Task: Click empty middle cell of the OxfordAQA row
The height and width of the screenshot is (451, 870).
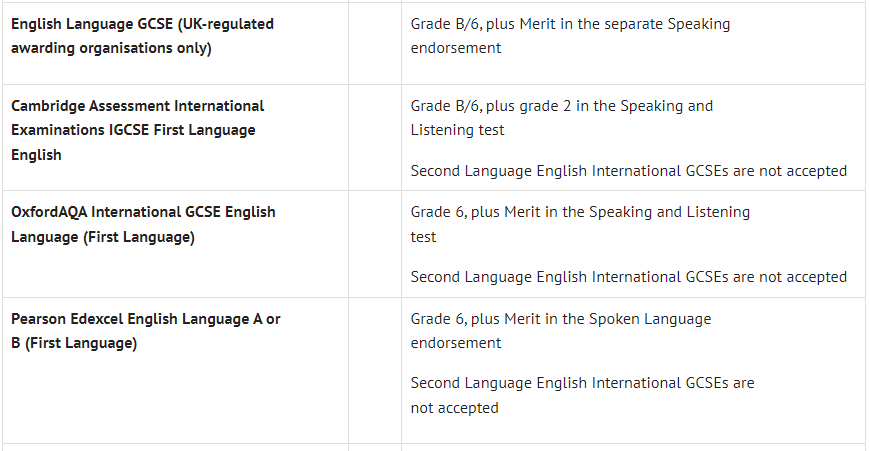Action: tap(375, 244)
